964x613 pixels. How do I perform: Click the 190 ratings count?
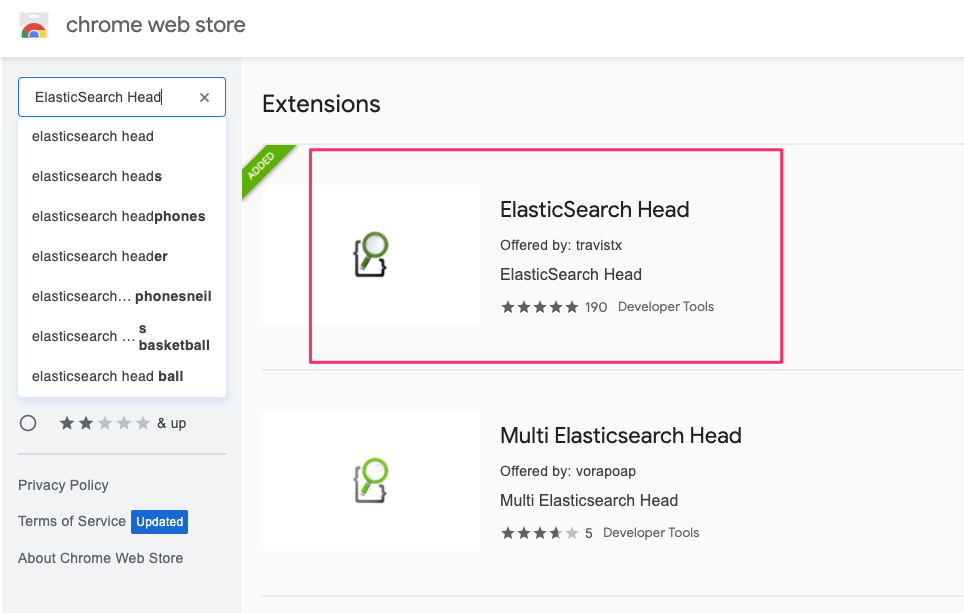tap(596, 307)
